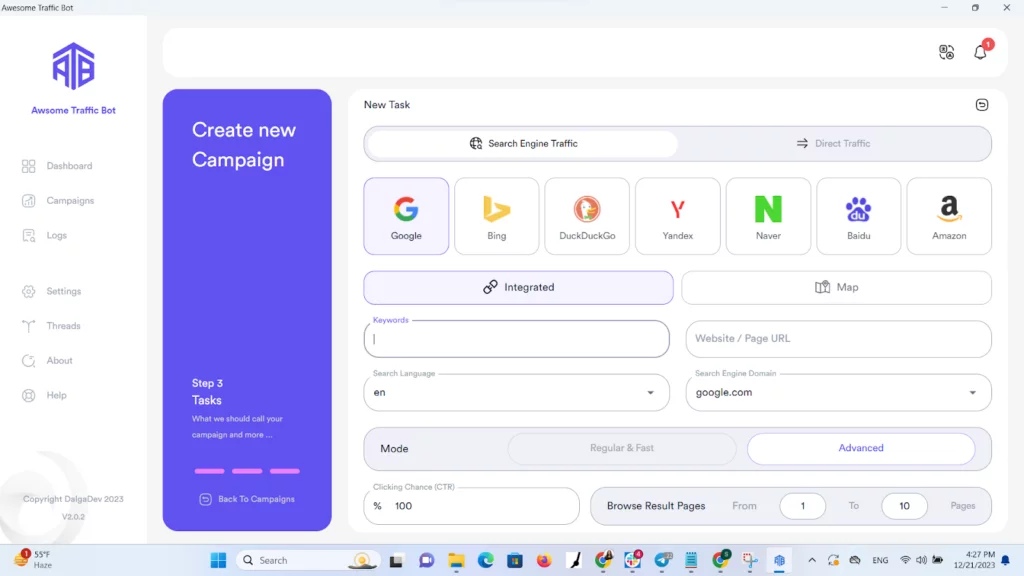Open the notifications bell

point(980,52)
